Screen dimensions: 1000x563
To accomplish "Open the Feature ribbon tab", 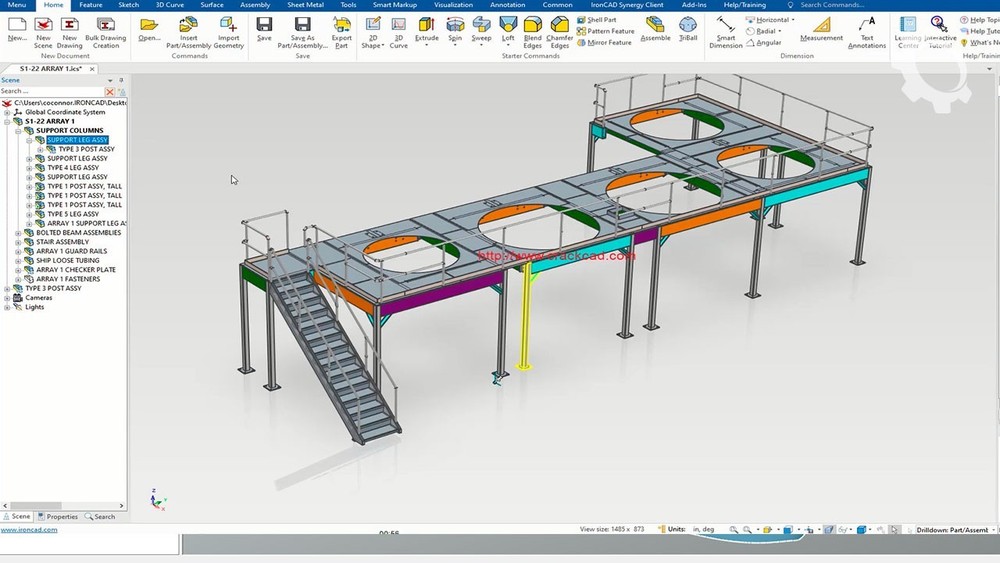I will pos(91,4).
